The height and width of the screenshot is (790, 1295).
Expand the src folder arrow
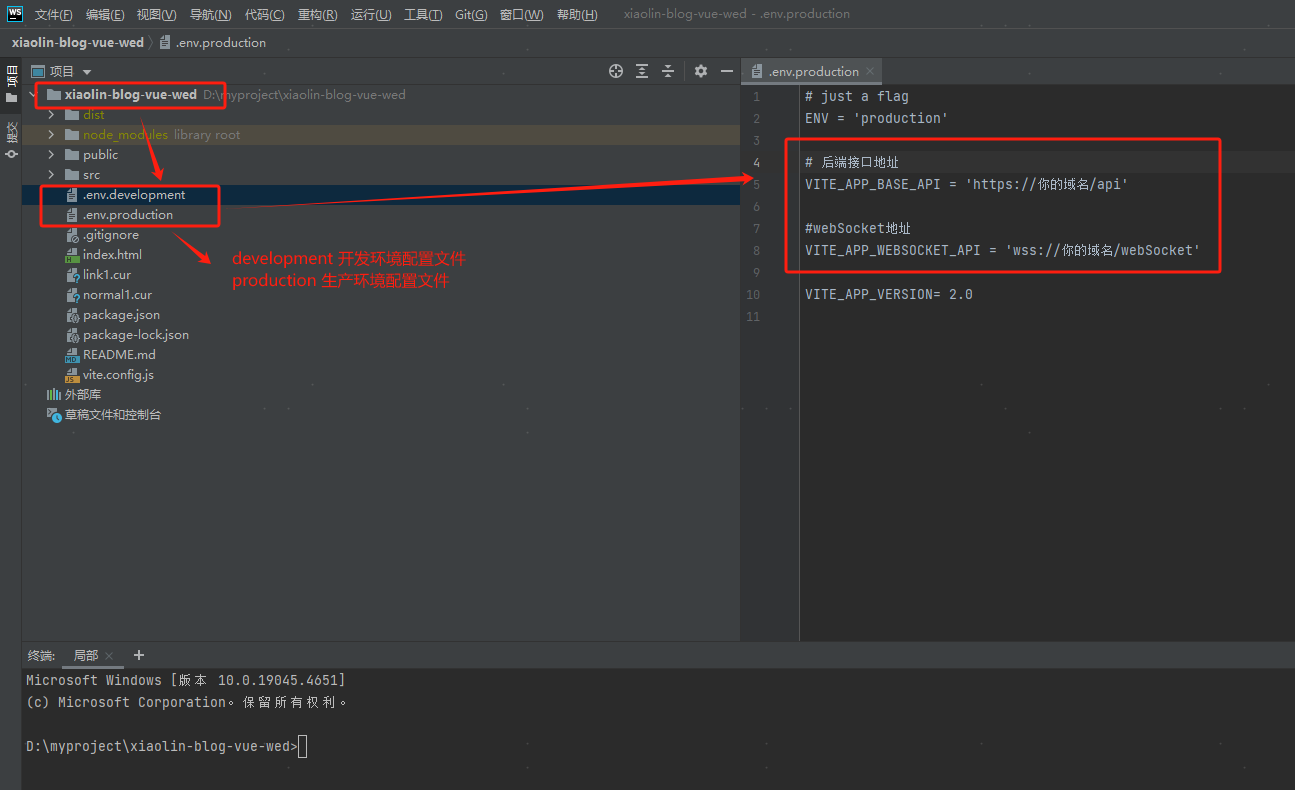[52, 175]
